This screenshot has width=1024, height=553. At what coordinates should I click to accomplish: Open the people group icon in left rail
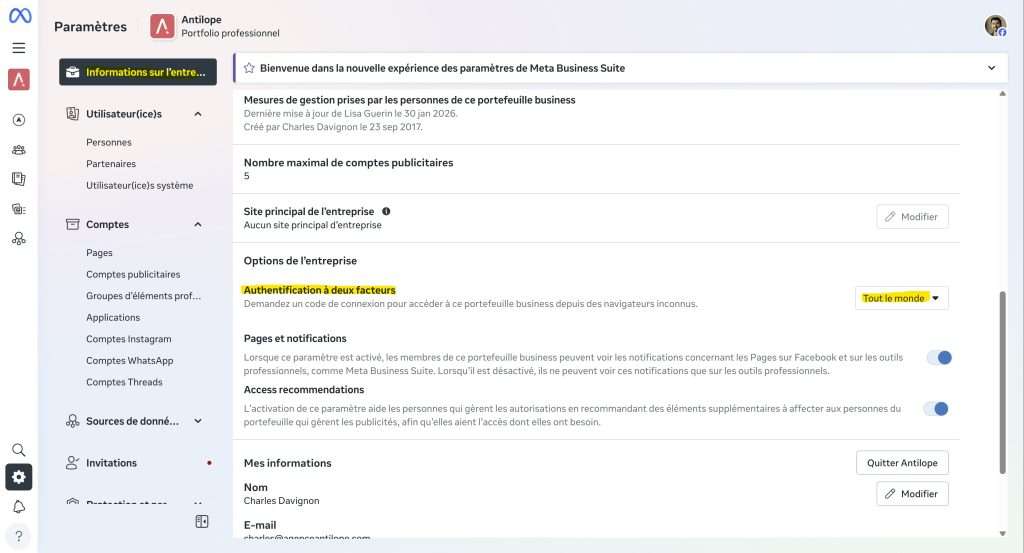point(19,150)
